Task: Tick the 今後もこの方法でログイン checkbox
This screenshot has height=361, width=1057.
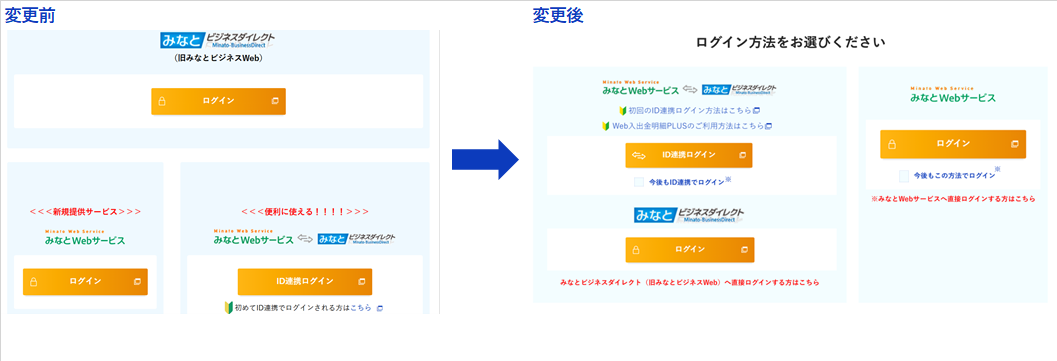Action: [x=904, y=176]
